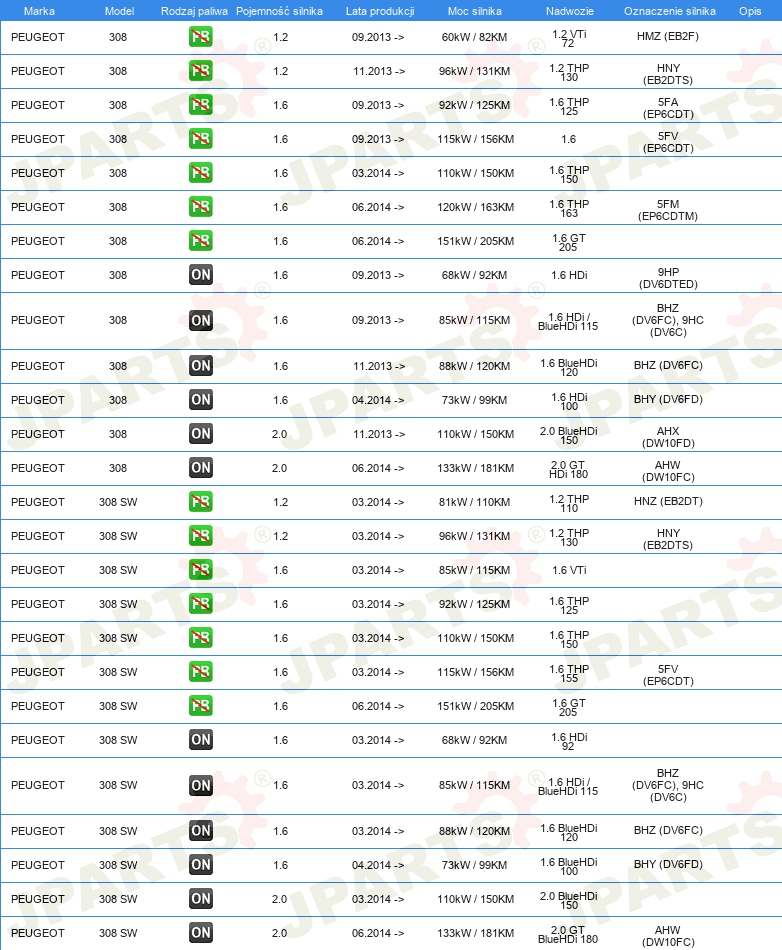Click petrol icon in 308 SW 81kW / 110KM row
782x950 pixels.
(x=200, y=502)
